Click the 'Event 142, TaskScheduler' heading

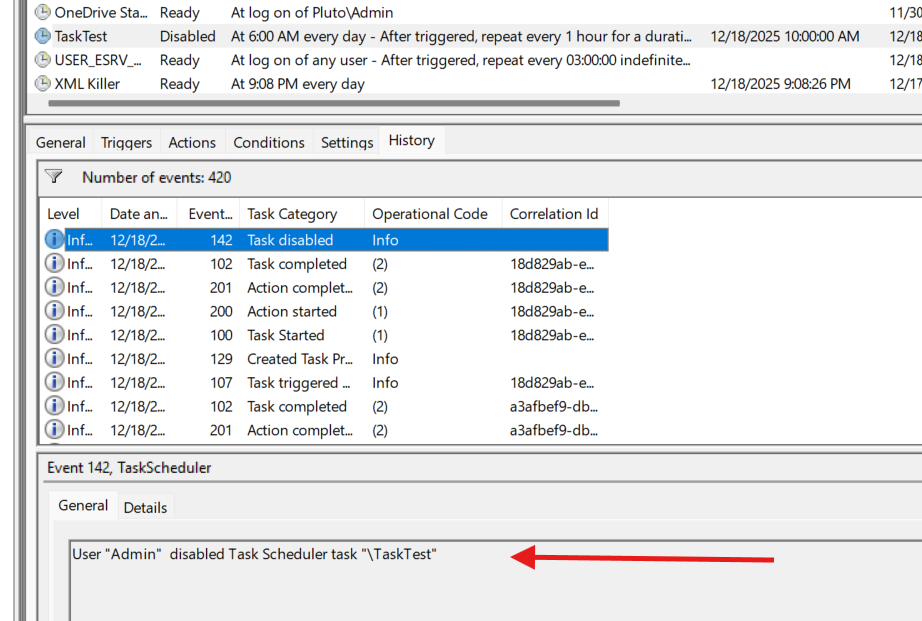click(129, 468)
